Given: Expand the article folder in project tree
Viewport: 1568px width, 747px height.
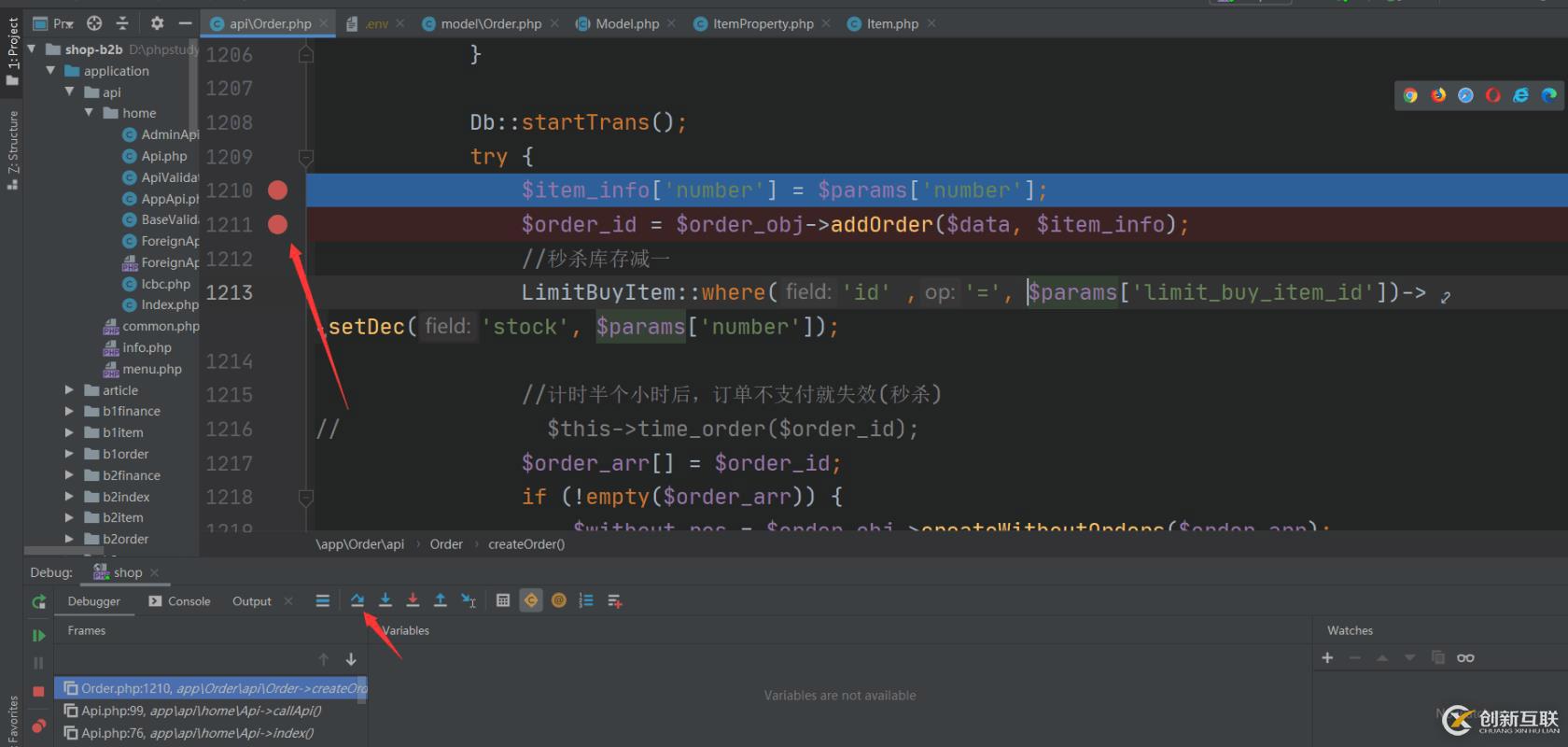Looking at the screenshot, I should click(x=69, y=390).
